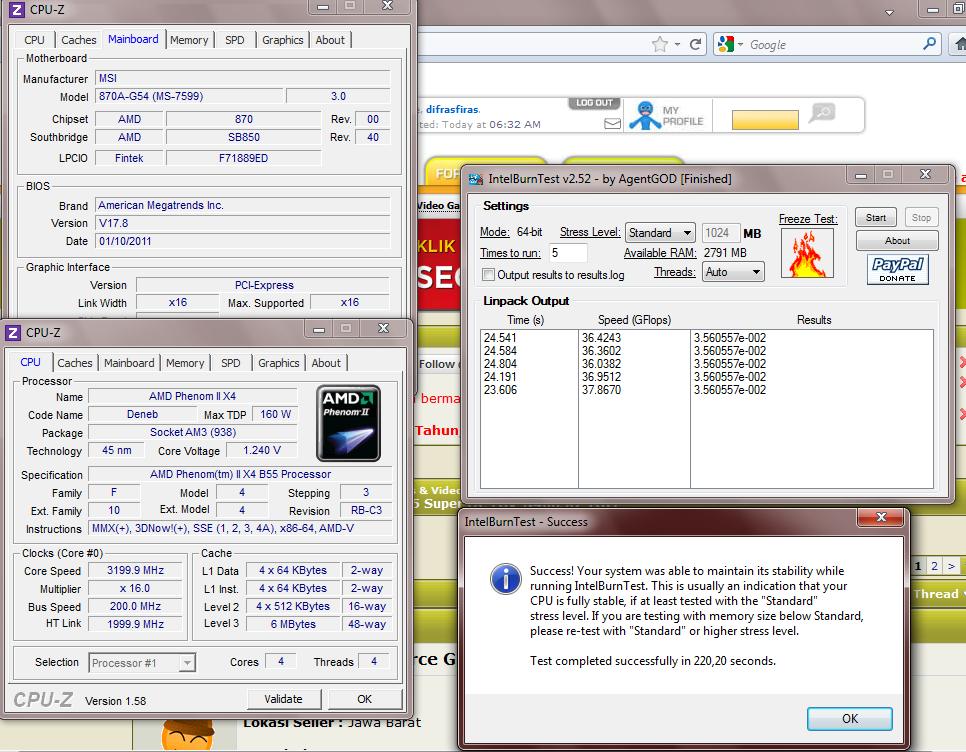This screenshot has width=966, height=752.
Task: Open About tab in CPU-Z Motherboard window
Action: click(330, 40)
